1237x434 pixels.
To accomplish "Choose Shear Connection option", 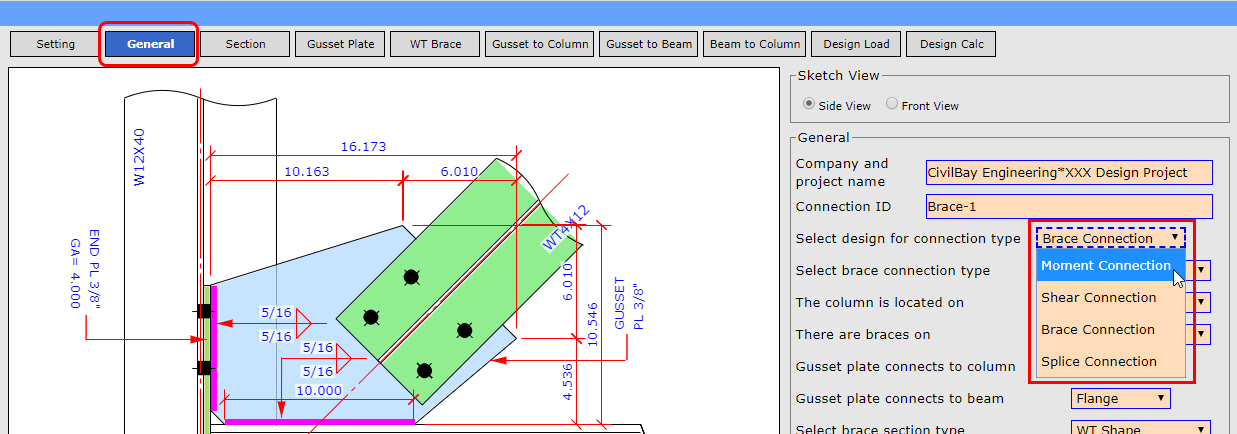I will point(1098,298).
